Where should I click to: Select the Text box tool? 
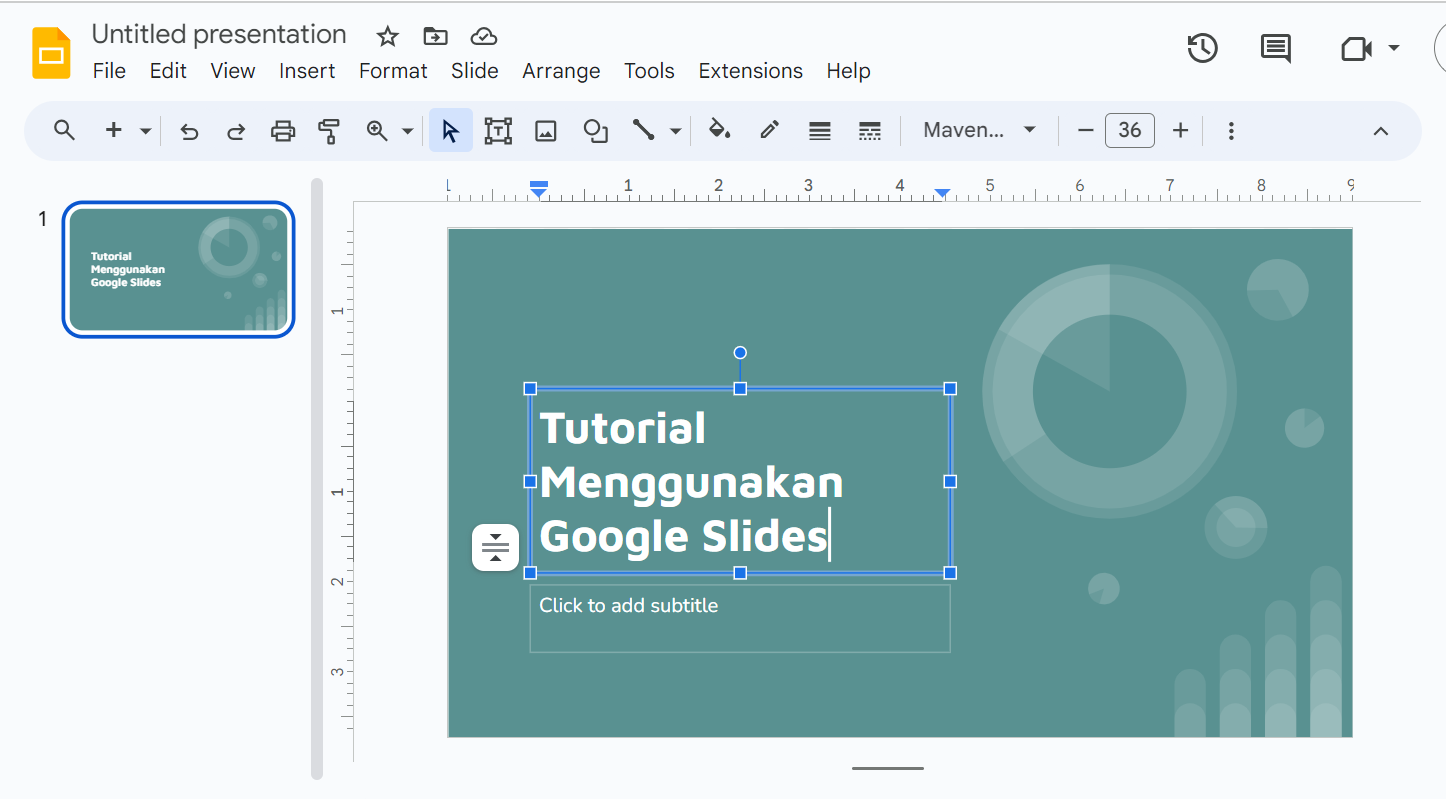click(497, 130)
